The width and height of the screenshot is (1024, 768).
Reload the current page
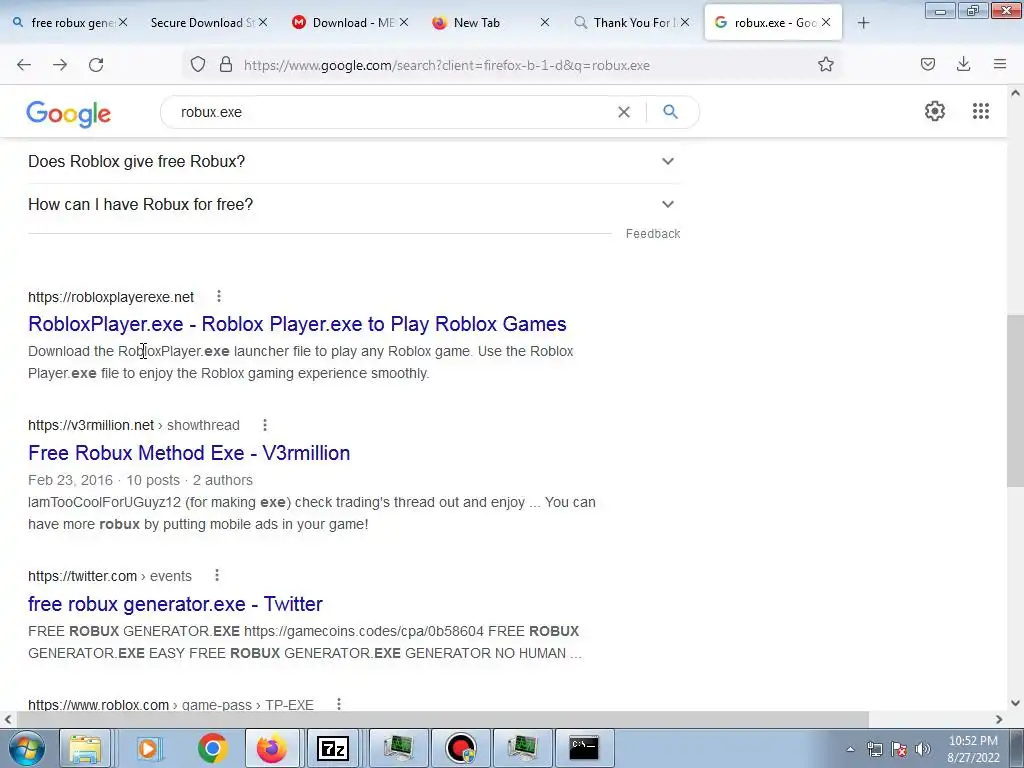click(x=96, y=65)
